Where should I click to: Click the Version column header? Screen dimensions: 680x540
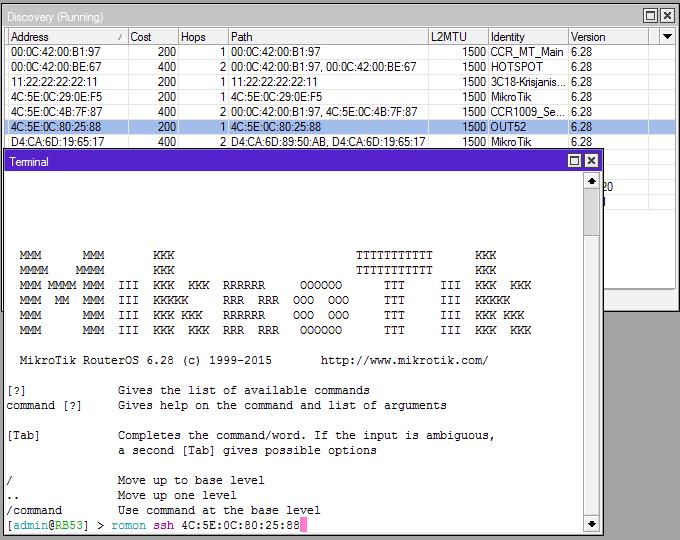(x=608, y=37)
